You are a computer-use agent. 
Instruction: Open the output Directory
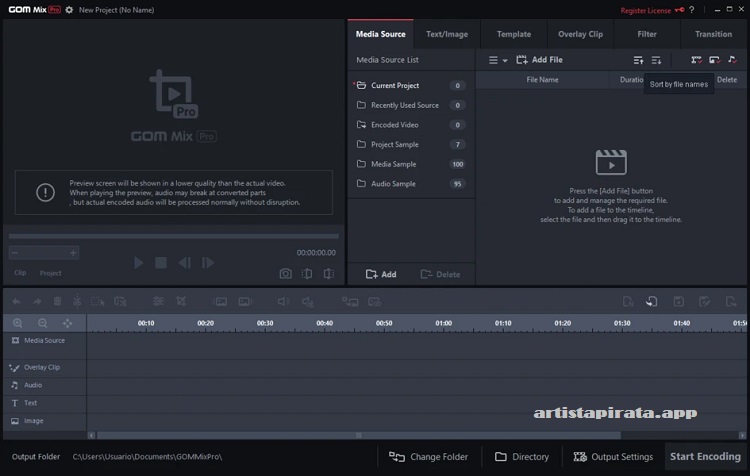(x=522, y=457)
